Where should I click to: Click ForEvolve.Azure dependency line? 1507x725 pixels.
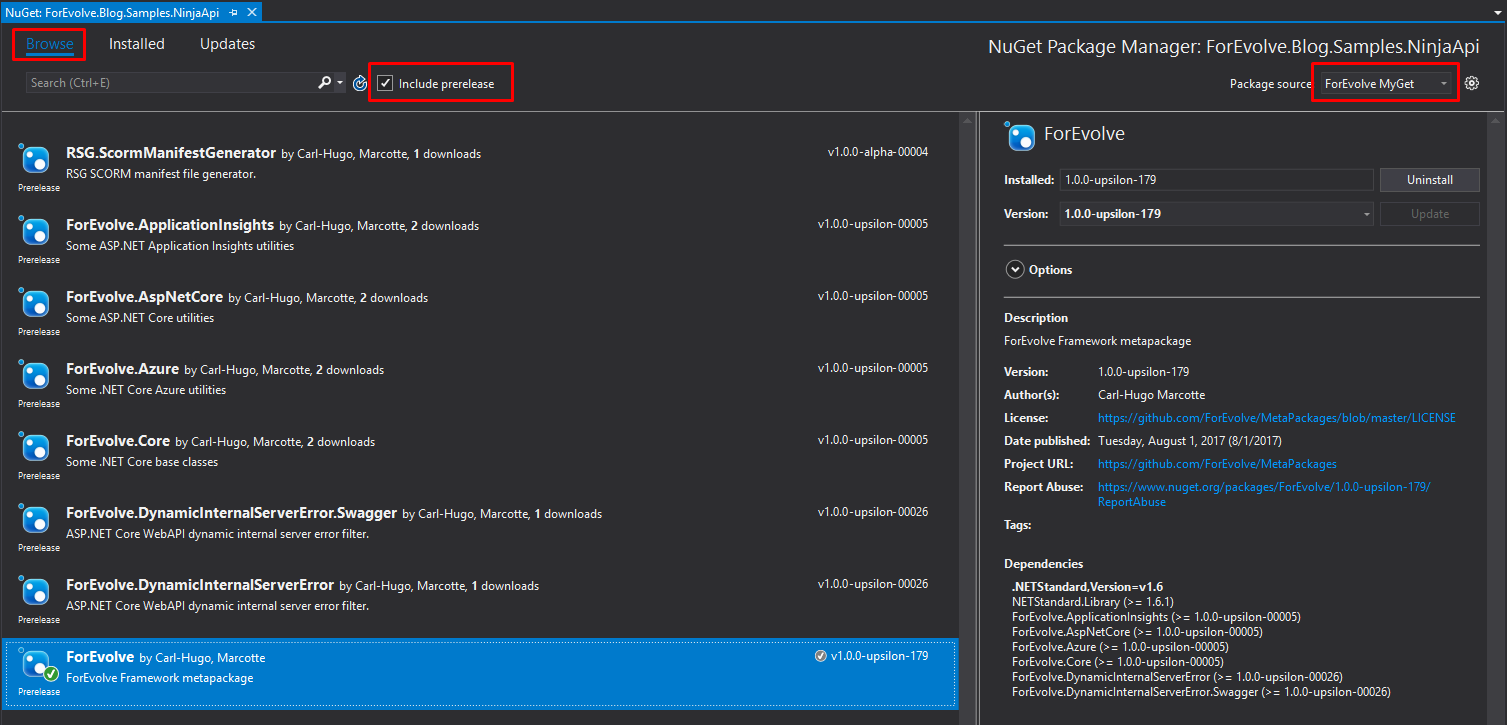pyautogui.click(x=1120, y=647)
